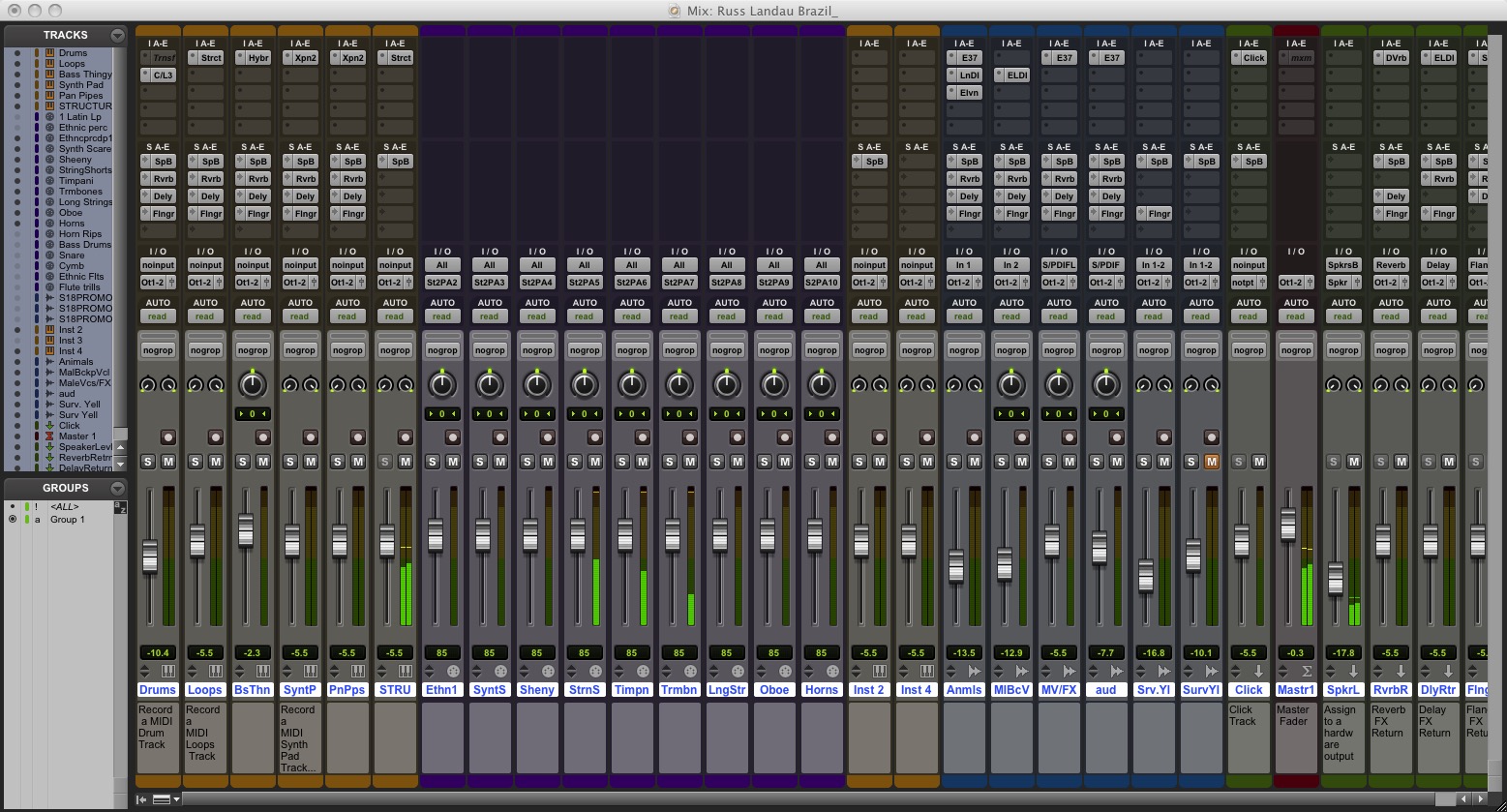Open the C/L3 insert on Drums
Viewport: 1507px width, 812px height.
[158, 75]
